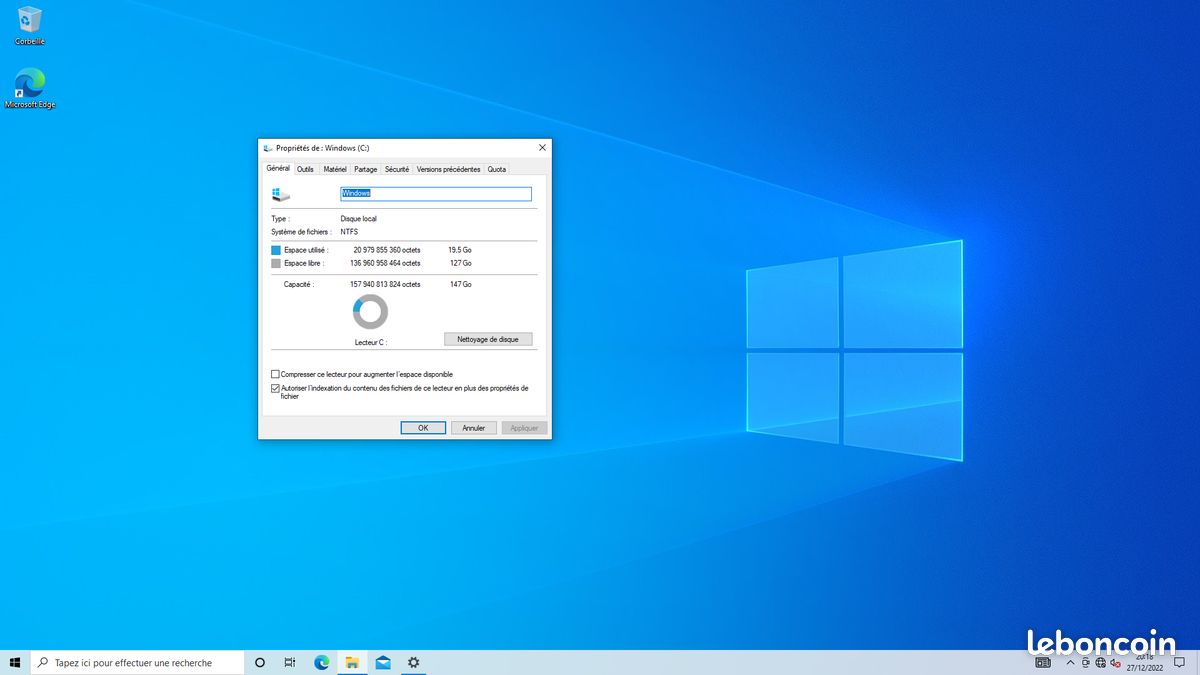Click the drive icon in the dialog title bar
The image size is (1200, 675).
tap(268, 148)
